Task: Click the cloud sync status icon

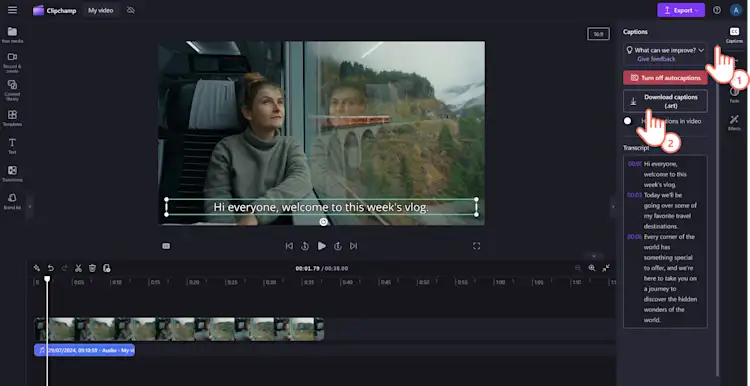Action: 131,10
